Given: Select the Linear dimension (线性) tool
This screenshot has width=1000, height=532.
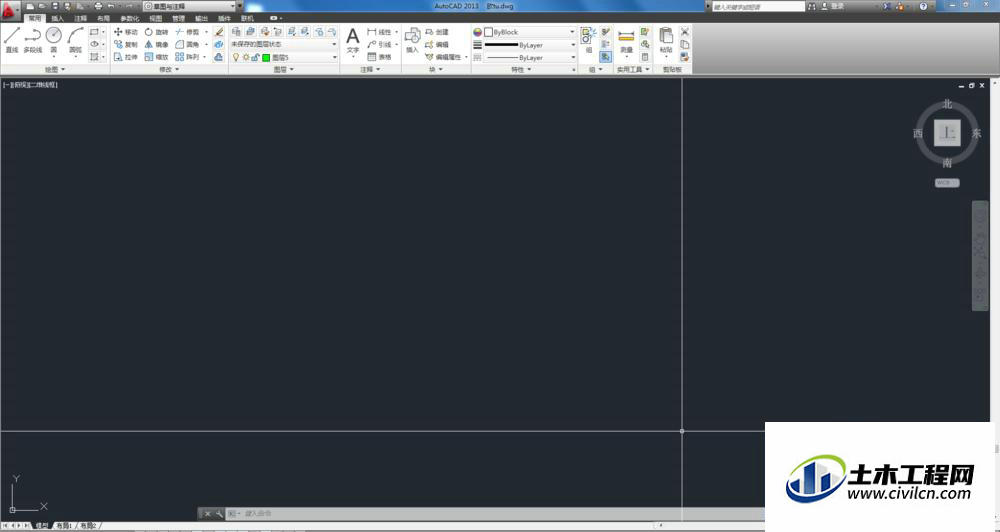Looking at the screenshot, I should 379,31.
